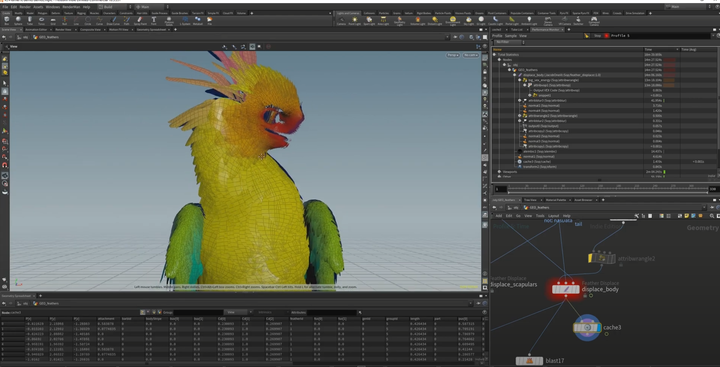
Task: Select the Null shelf tool
Action: tap(64, 20)
